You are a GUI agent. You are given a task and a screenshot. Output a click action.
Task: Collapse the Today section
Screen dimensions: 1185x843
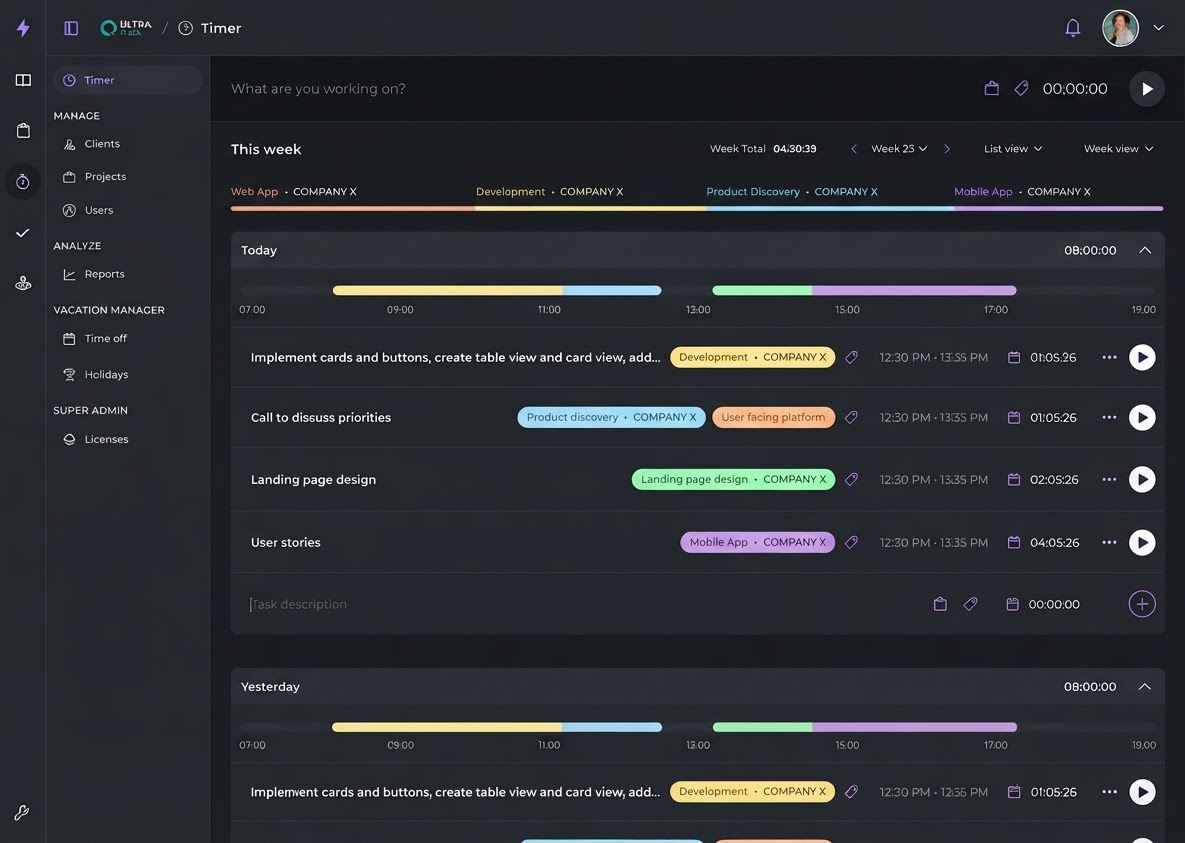1144,250
